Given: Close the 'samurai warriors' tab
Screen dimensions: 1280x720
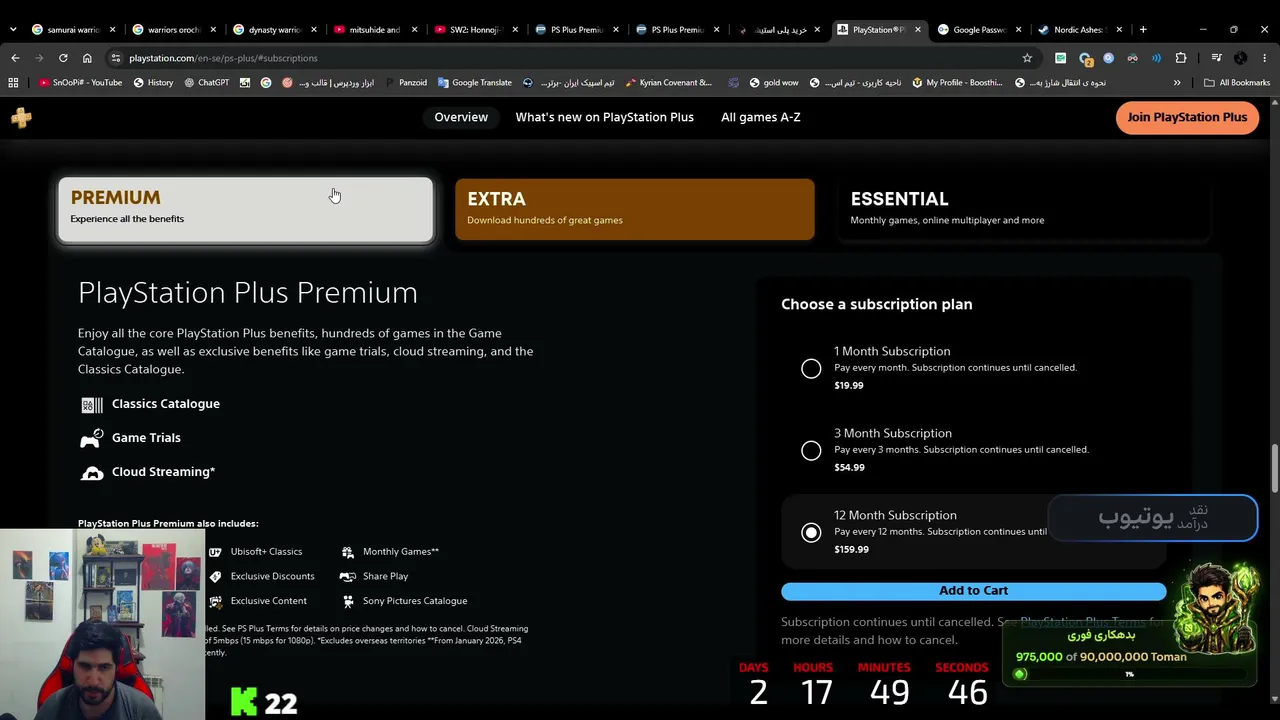Looking at the screenshot, I should pyautogui.click(x=112, y=30).
